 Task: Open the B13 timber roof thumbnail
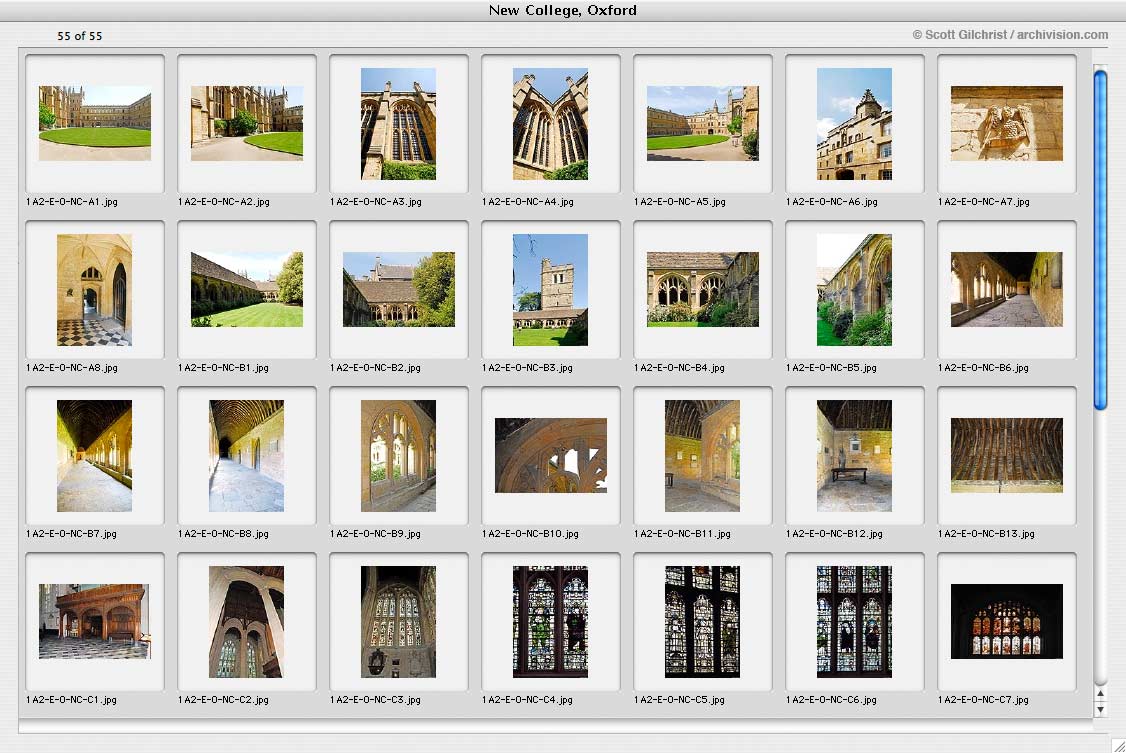1007,455
